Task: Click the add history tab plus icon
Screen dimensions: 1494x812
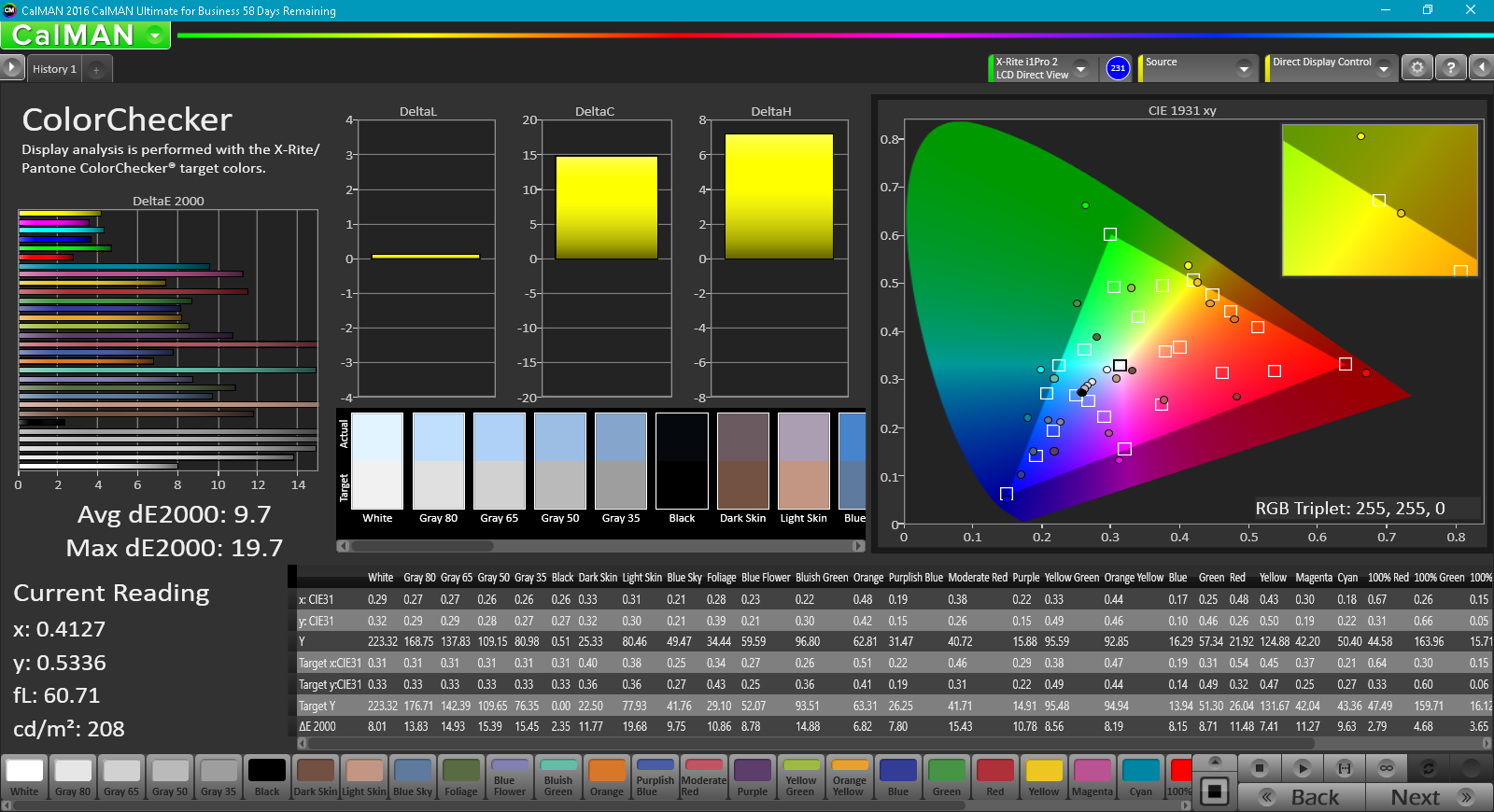Action: coord(96,70)
